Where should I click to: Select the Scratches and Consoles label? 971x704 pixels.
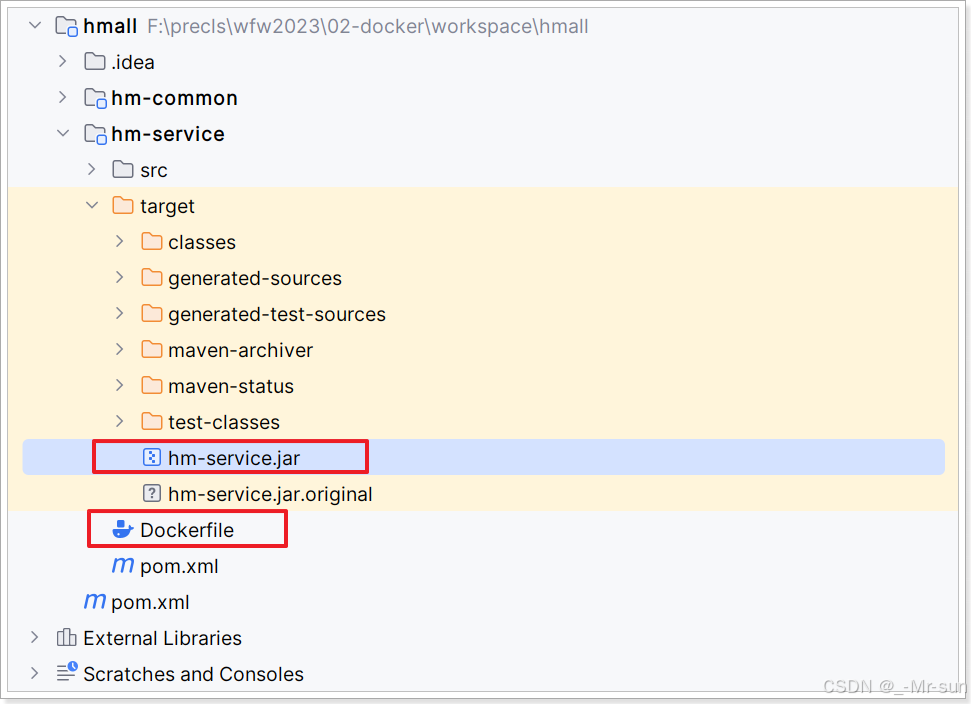pyautogui.click(x=193, y=674)
